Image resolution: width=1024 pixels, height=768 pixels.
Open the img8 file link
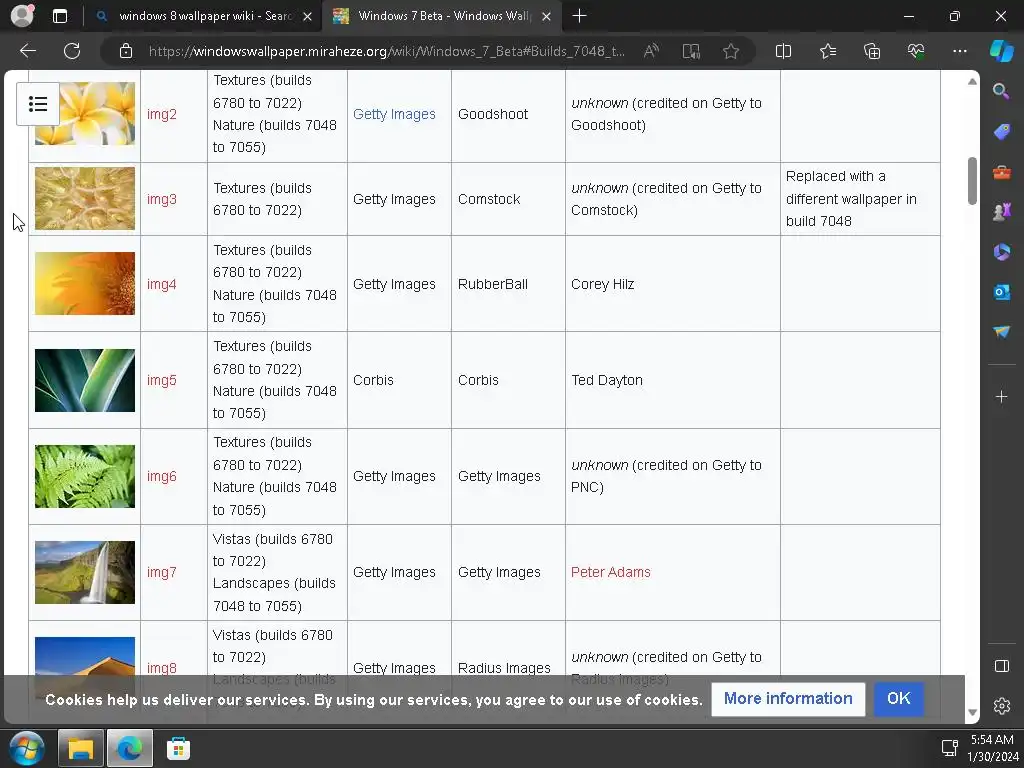(161, 668)
